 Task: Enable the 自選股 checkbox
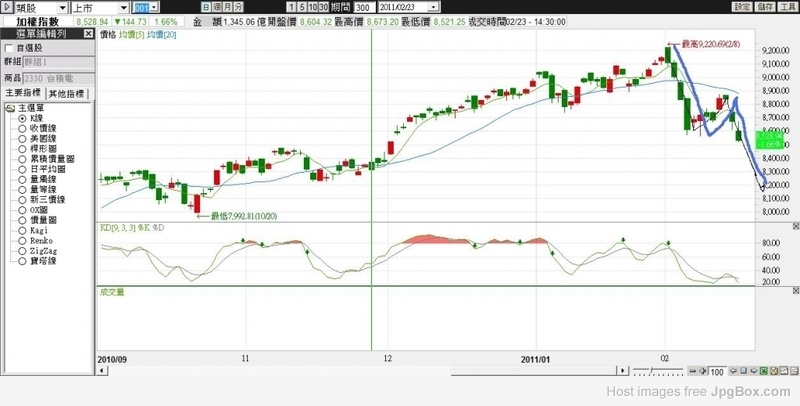point(9,47)
